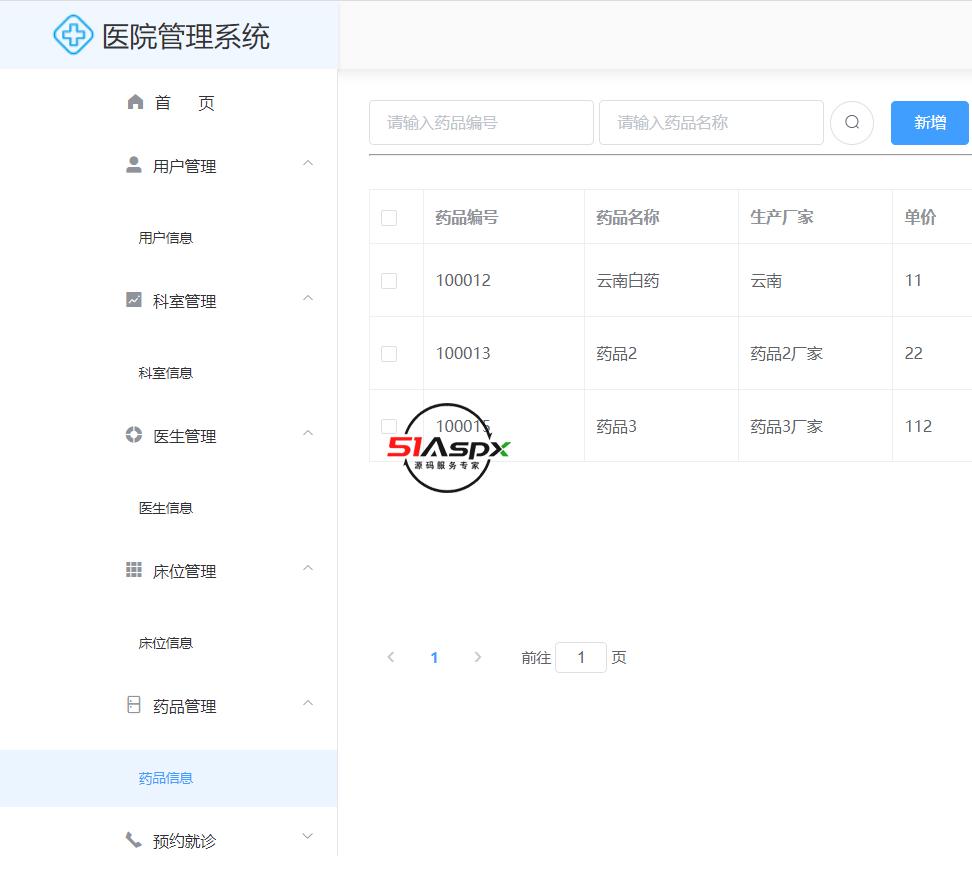Click the user icon beside 用户管理
The height and width of the screenshot is (895, 972).
click(x=134, y=165)
